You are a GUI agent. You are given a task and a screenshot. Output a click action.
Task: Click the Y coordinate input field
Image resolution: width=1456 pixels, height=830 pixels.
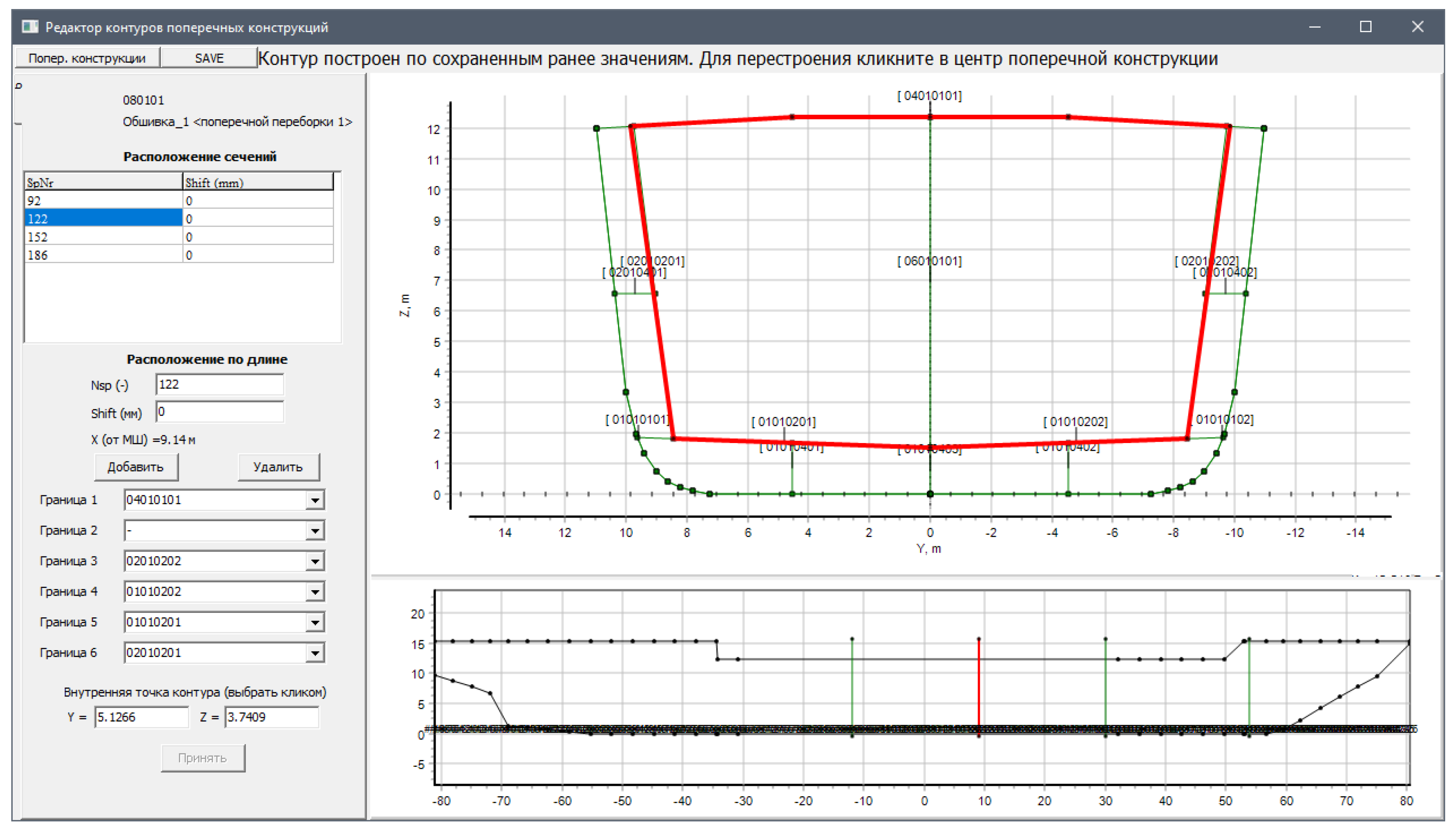click(x=141, y=717)
